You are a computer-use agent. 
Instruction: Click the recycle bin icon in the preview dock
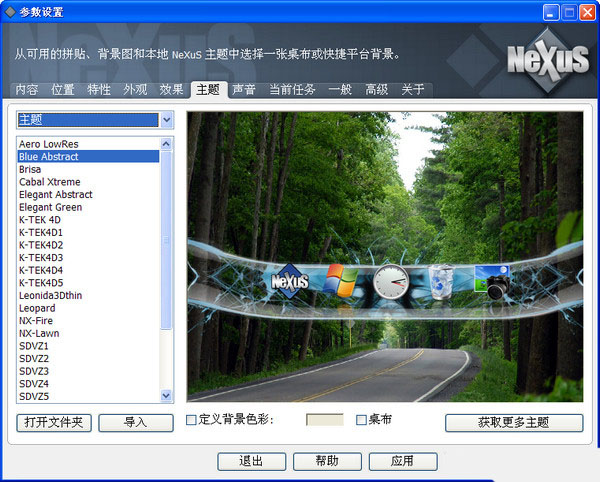441,282
